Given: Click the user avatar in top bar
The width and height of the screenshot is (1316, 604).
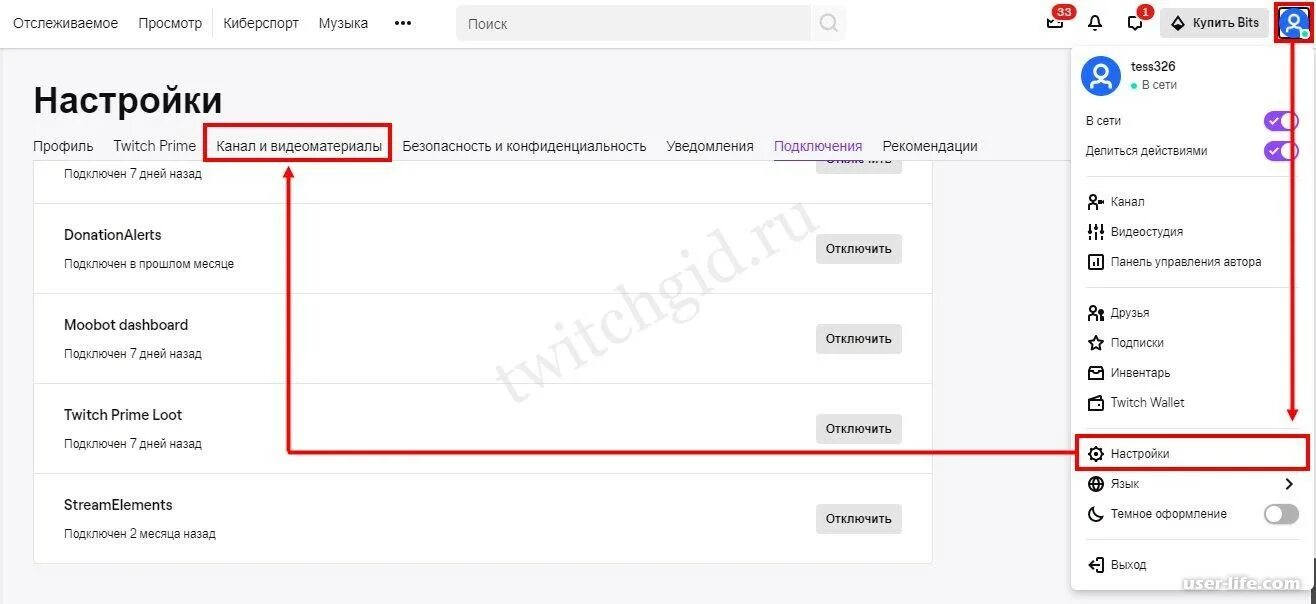Looking at the screenshot, I should coord(1293,22).
